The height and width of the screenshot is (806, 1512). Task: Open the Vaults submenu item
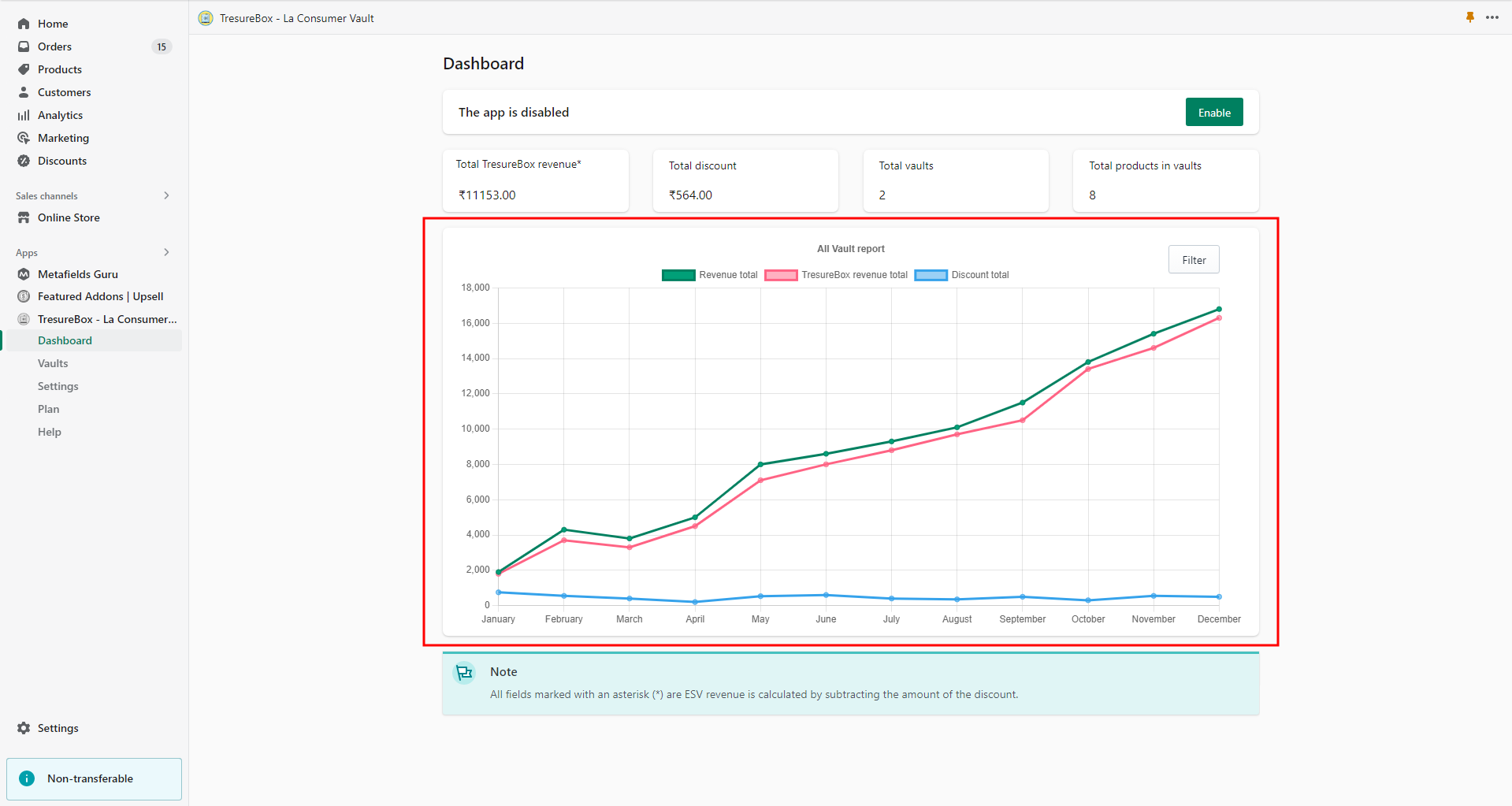(53, 363)
